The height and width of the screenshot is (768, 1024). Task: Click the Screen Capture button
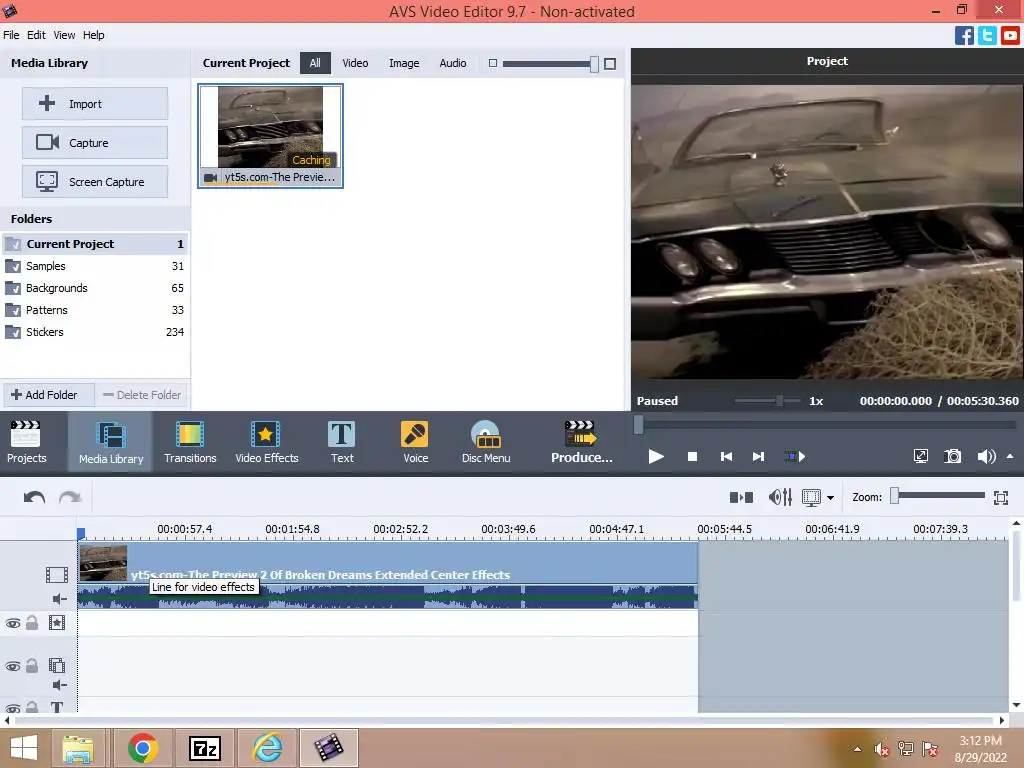[x=95, y=182]
